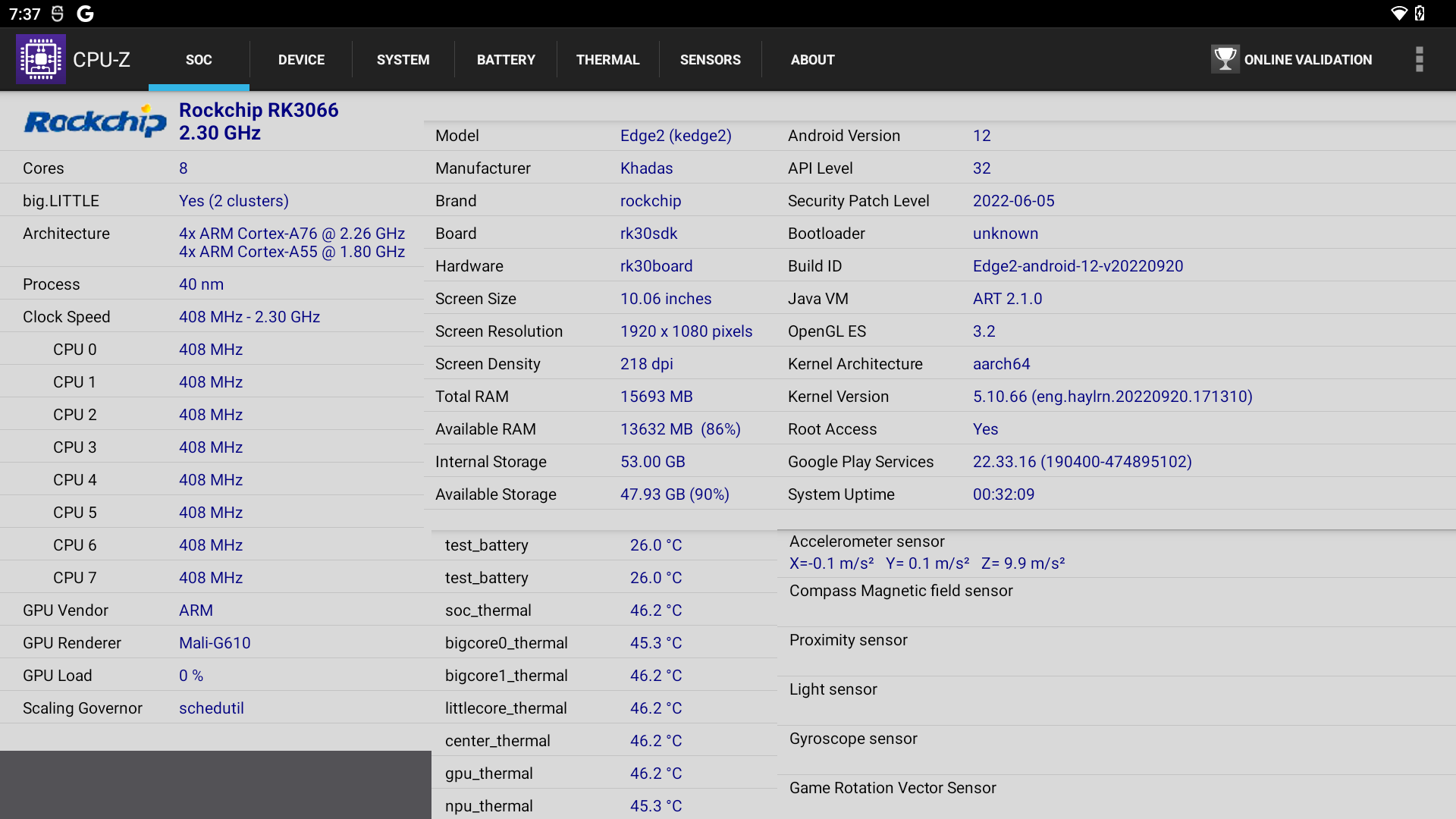
Task: Select the CPU 3 row
Action: tap(212, 447)
